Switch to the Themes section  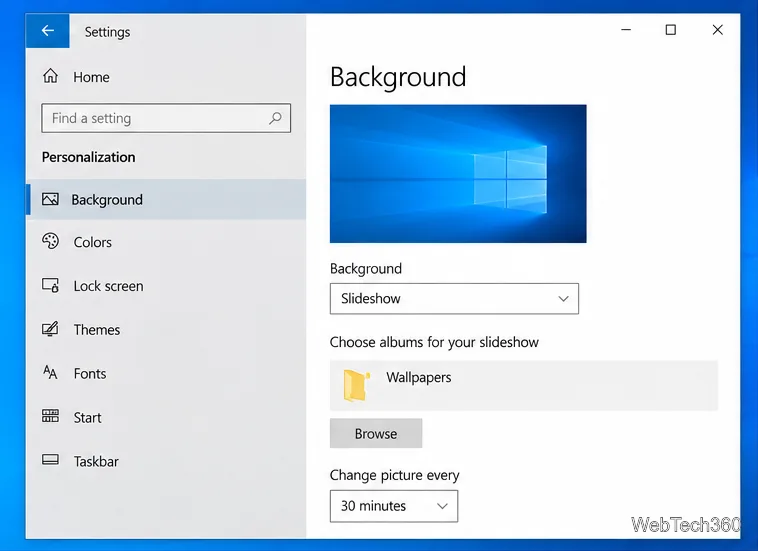[97, 330]
